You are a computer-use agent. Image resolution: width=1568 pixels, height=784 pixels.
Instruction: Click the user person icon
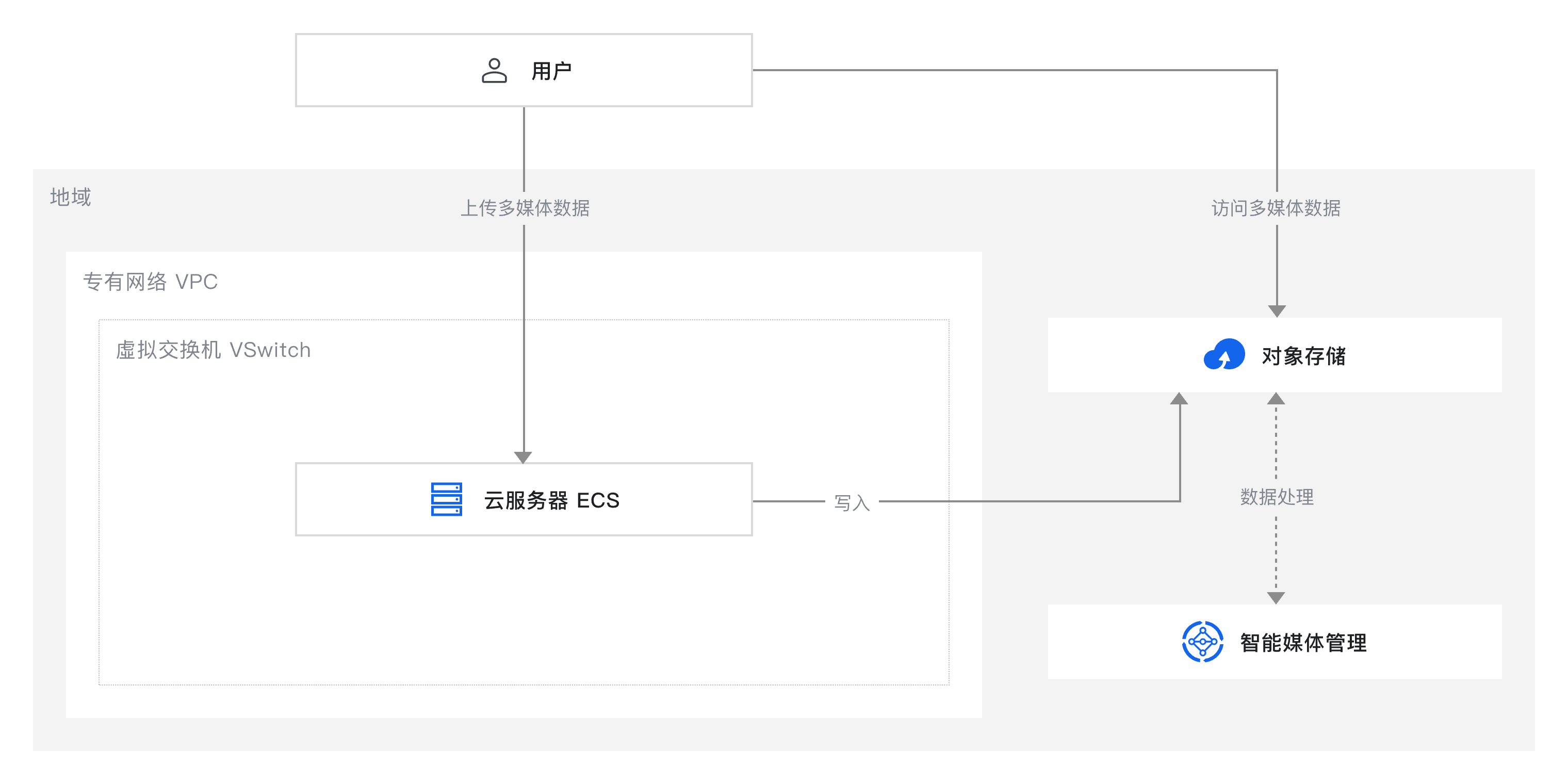coord(494,71)
